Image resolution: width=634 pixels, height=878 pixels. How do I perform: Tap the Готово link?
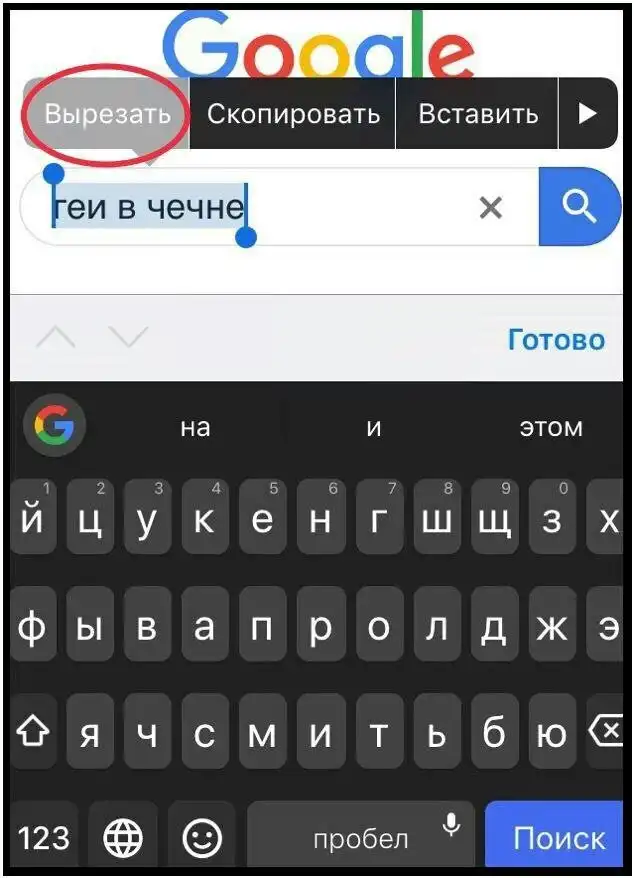tap(556, 339)
